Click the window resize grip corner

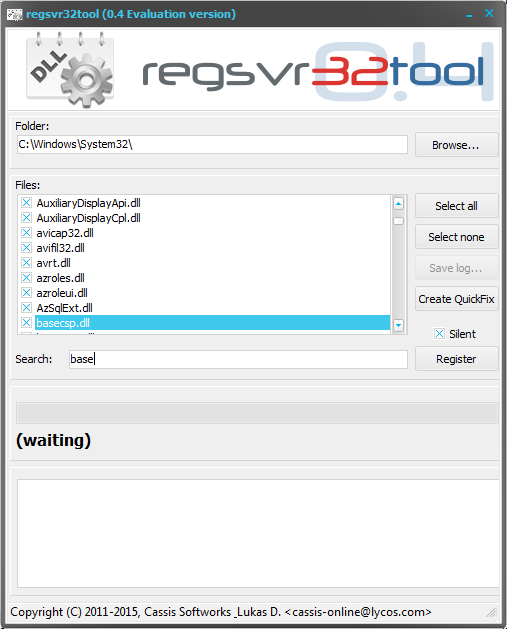click(x=491, y=612)
